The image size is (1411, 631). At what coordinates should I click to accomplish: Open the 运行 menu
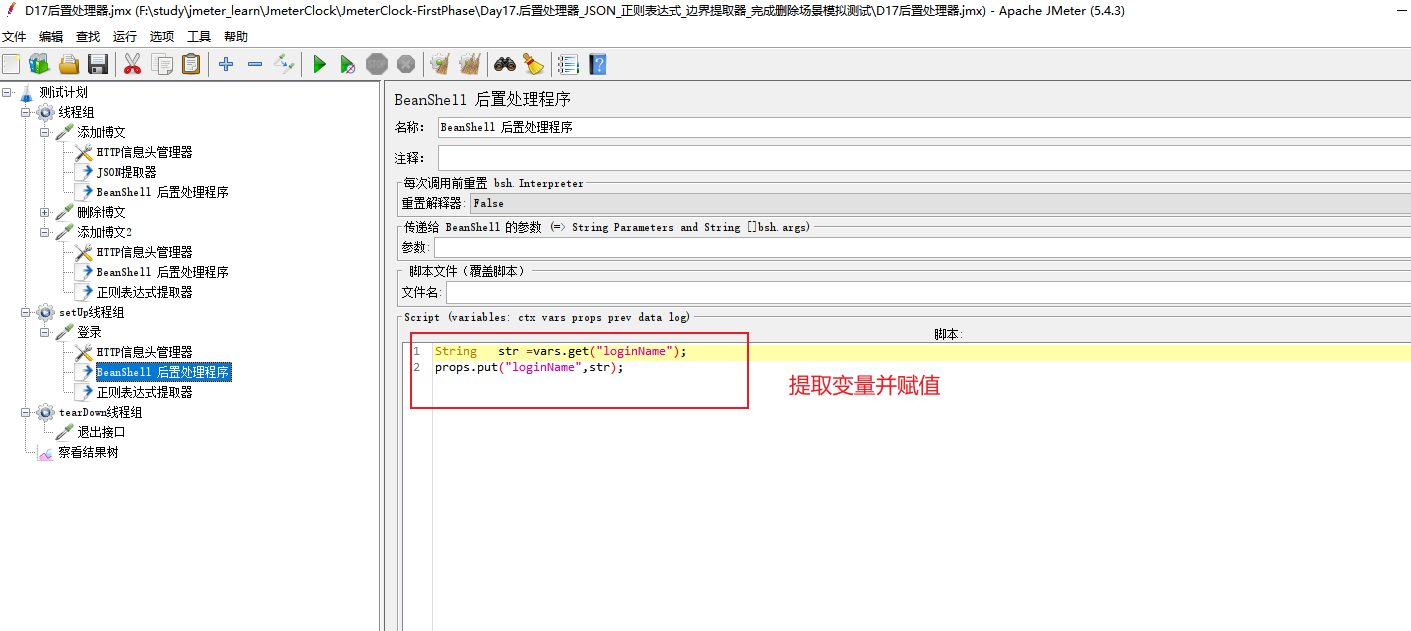(x=125, y=37)
